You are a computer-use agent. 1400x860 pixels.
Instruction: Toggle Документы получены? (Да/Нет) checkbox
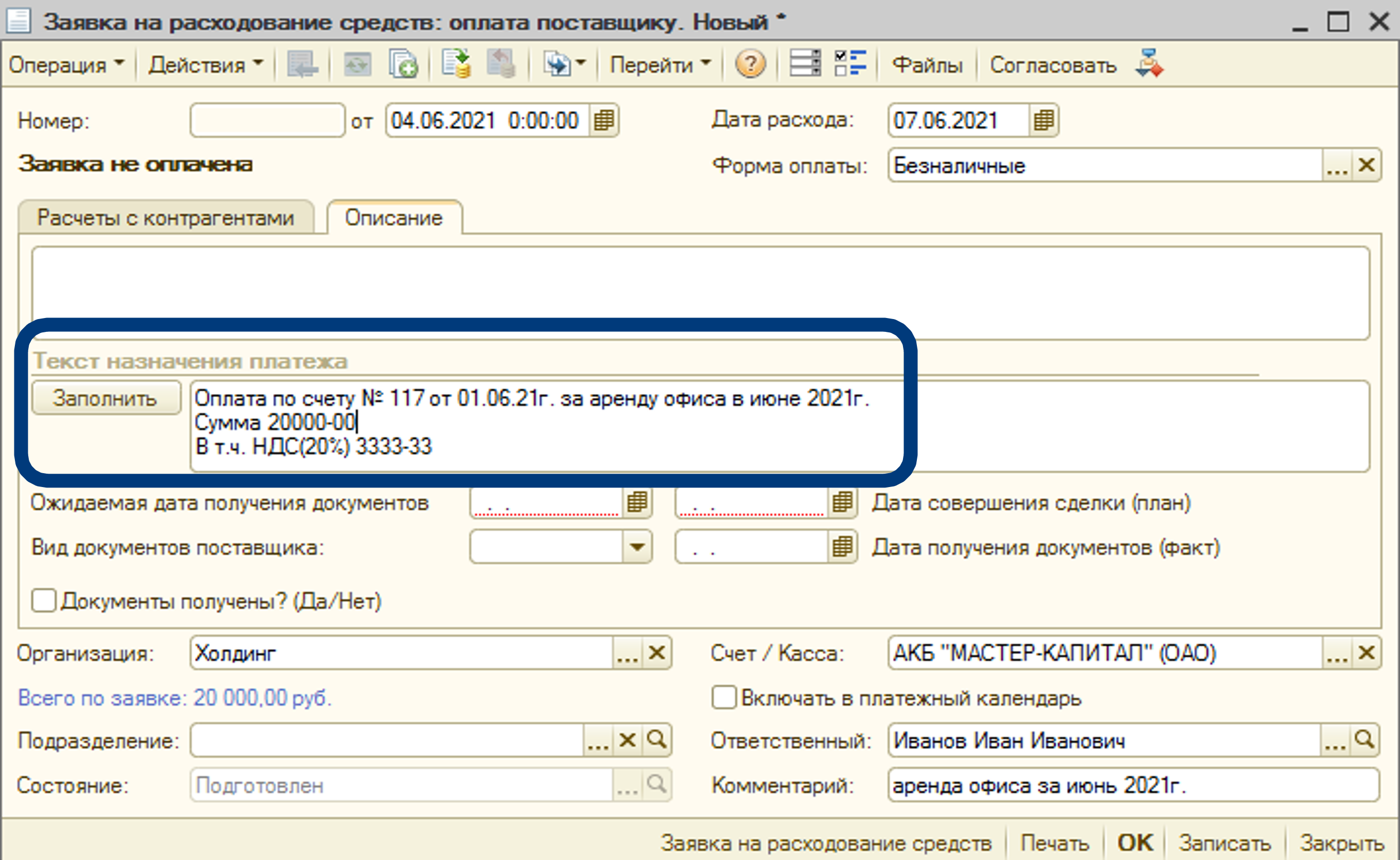[44, 601]
